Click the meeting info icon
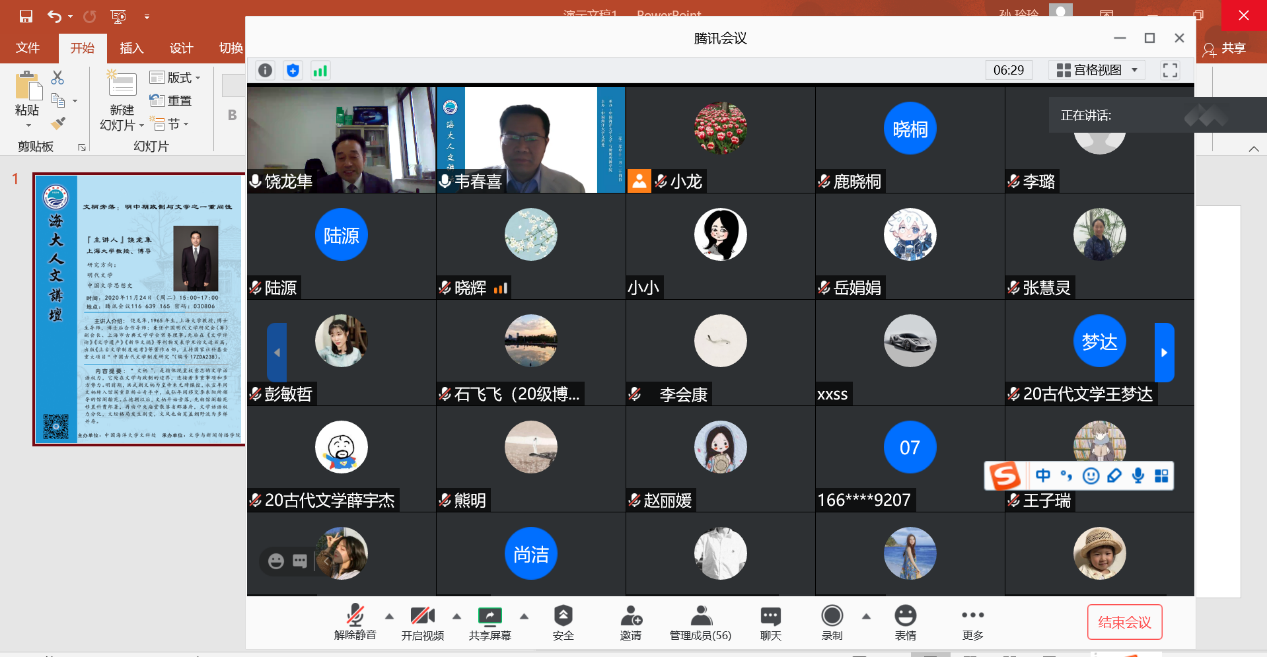1267x657 pixels. [265, 70]
